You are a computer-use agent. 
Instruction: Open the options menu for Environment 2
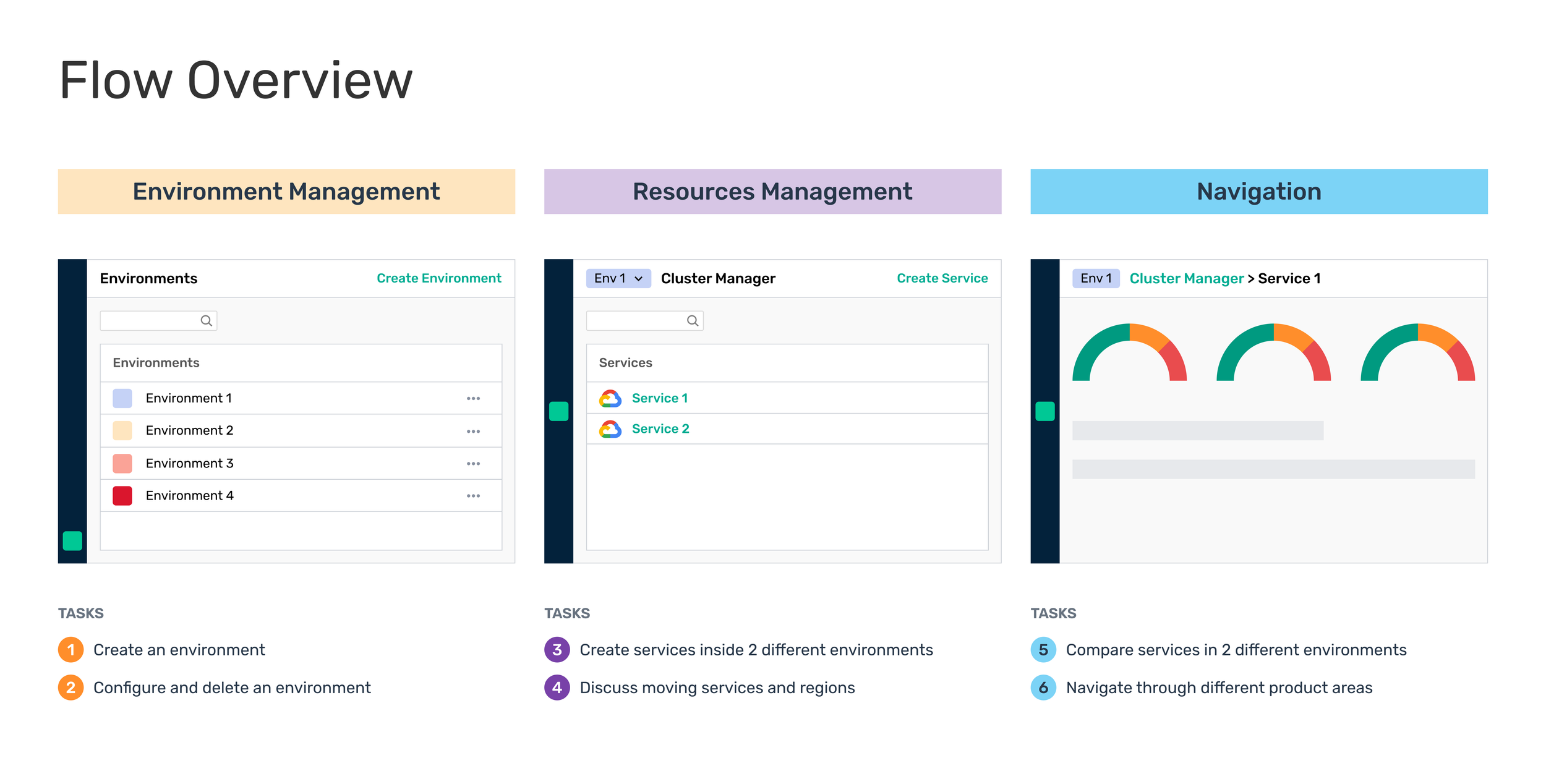click(x=473, y=431)
